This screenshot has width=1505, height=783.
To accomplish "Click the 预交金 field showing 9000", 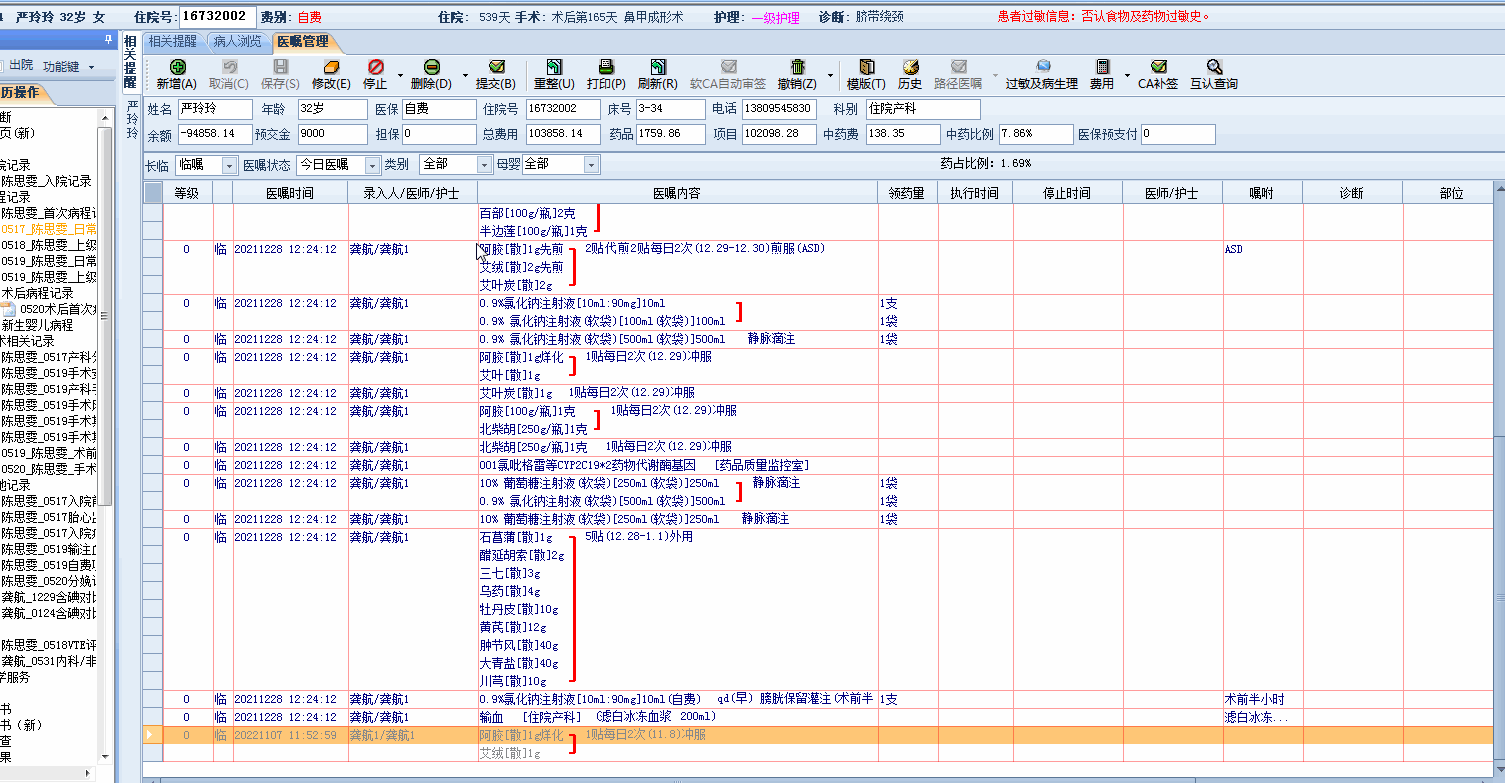I will click(x=332, y=134).
